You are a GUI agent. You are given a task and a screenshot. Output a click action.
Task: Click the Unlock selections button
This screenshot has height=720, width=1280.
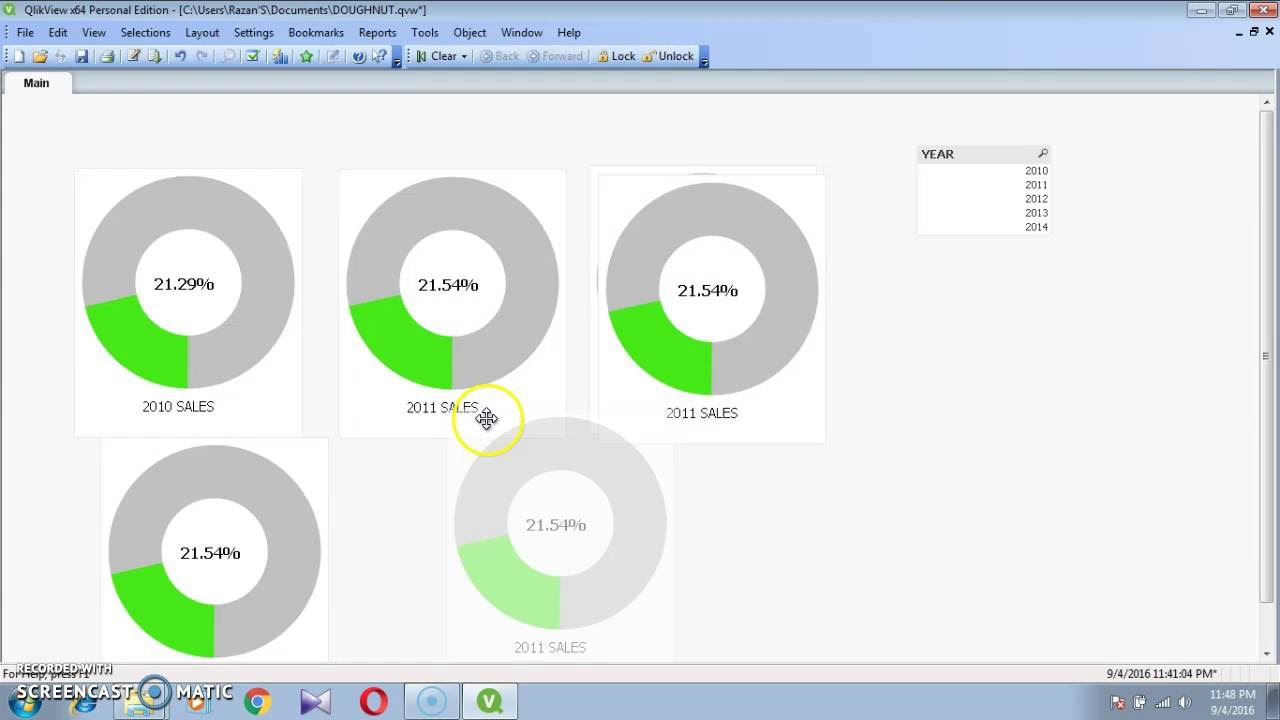[668, 57]
